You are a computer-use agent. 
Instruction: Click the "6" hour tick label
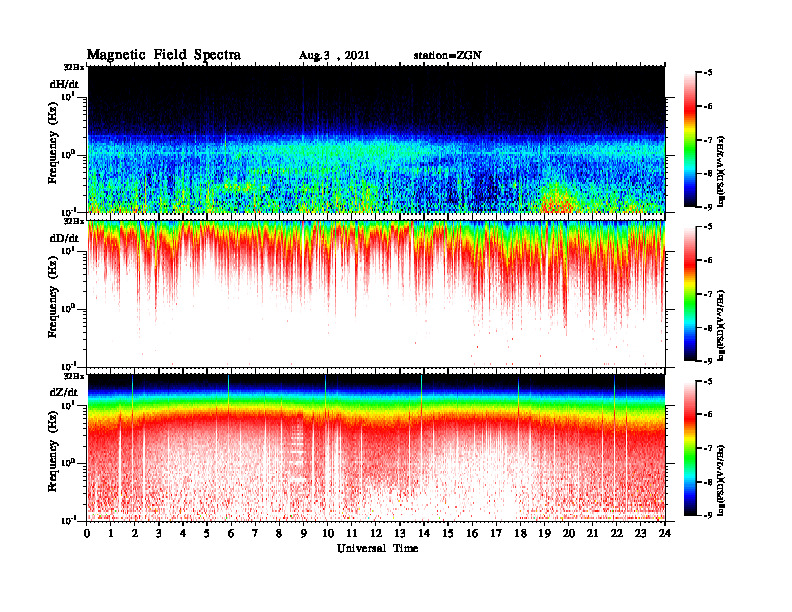tap(231, 533)
